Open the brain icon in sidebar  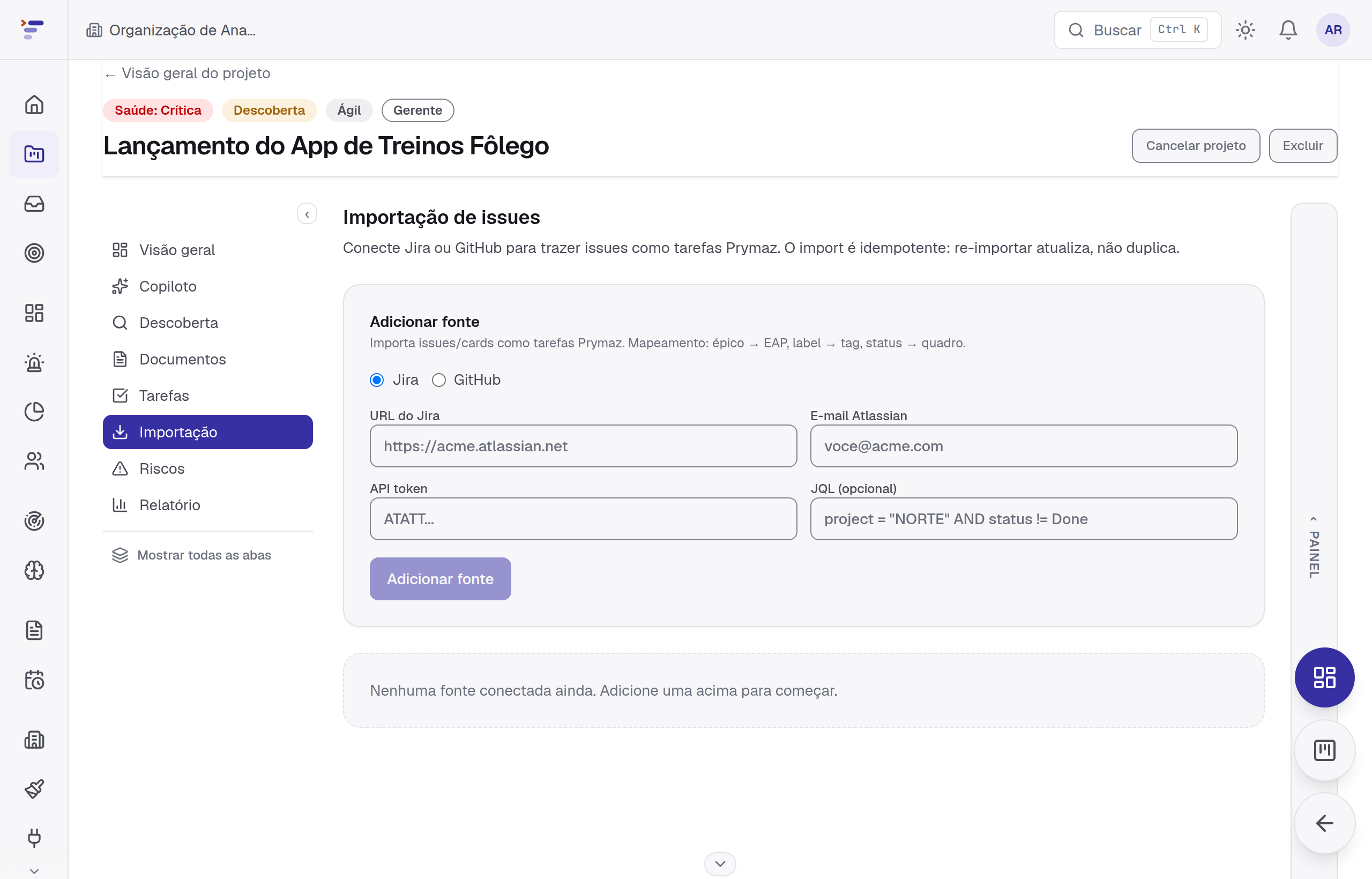point(34,570)
